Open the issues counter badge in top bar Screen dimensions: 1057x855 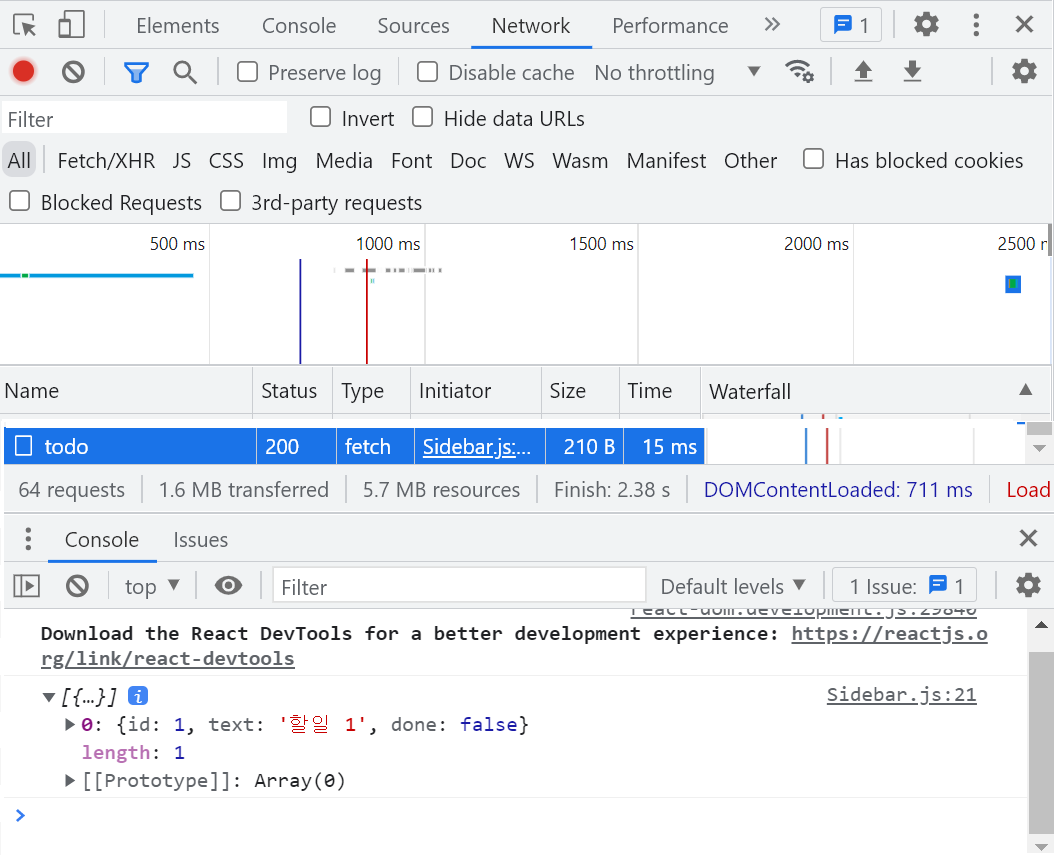(851, 26)
